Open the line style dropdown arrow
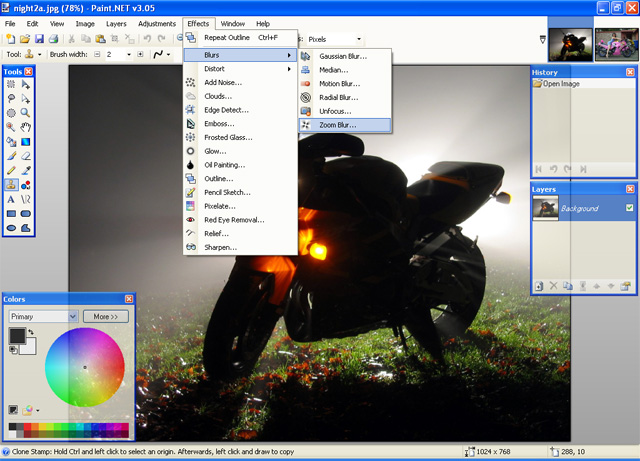Screen dimensions: 640x461 point(169,54)
